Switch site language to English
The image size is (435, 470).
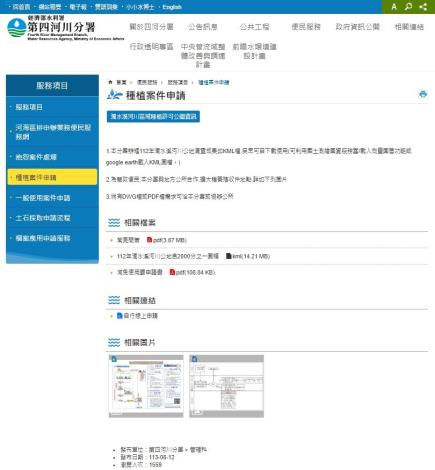pyautogui.click(x=172, y=7)
